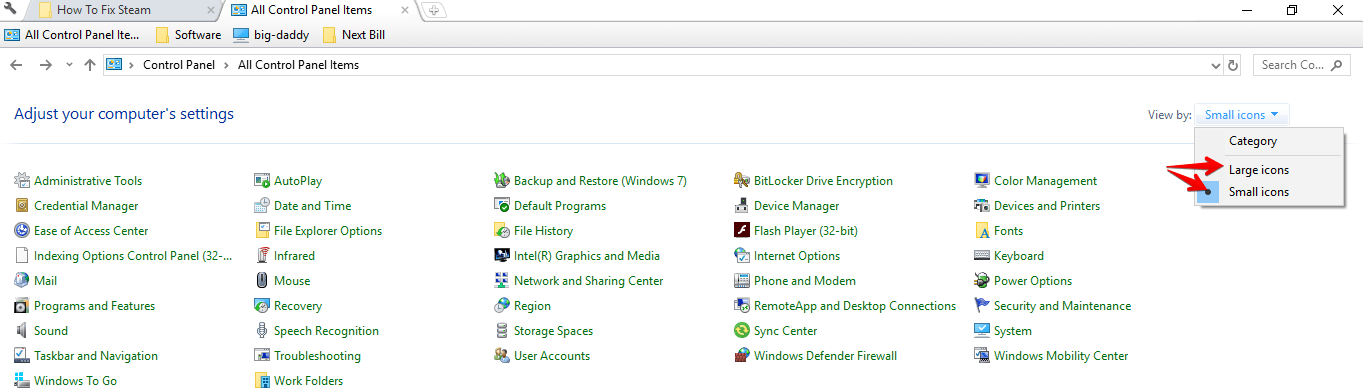1363x388 pixels.
Task: Expand the address bar history dropdown
Action: click(1215, 65)
